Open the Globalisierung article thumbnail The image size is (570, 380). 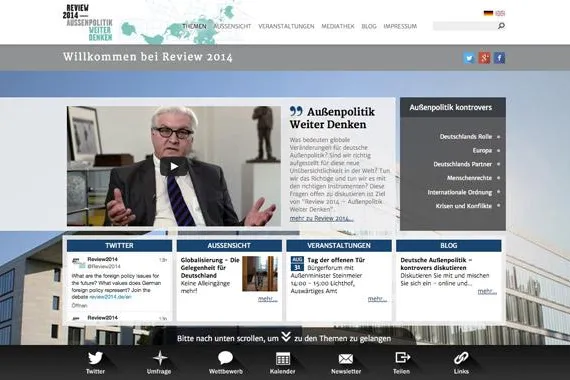pyautogui.click(x=260, y=273)
